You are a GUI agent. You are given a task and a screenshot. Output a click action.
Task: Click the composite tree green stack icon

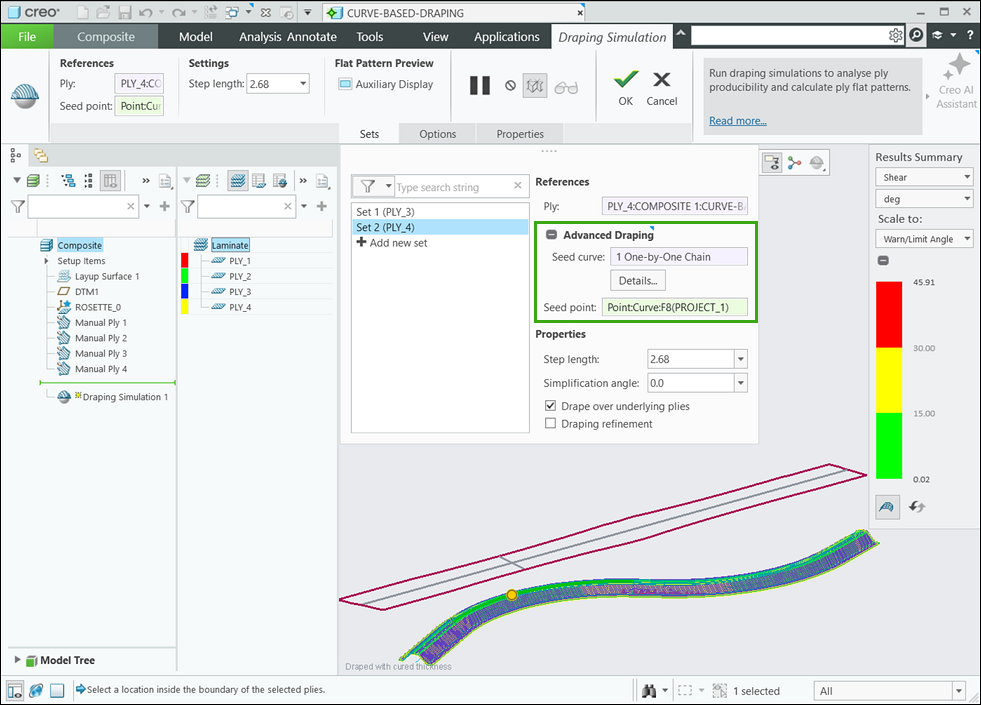[x=33, y=181]
